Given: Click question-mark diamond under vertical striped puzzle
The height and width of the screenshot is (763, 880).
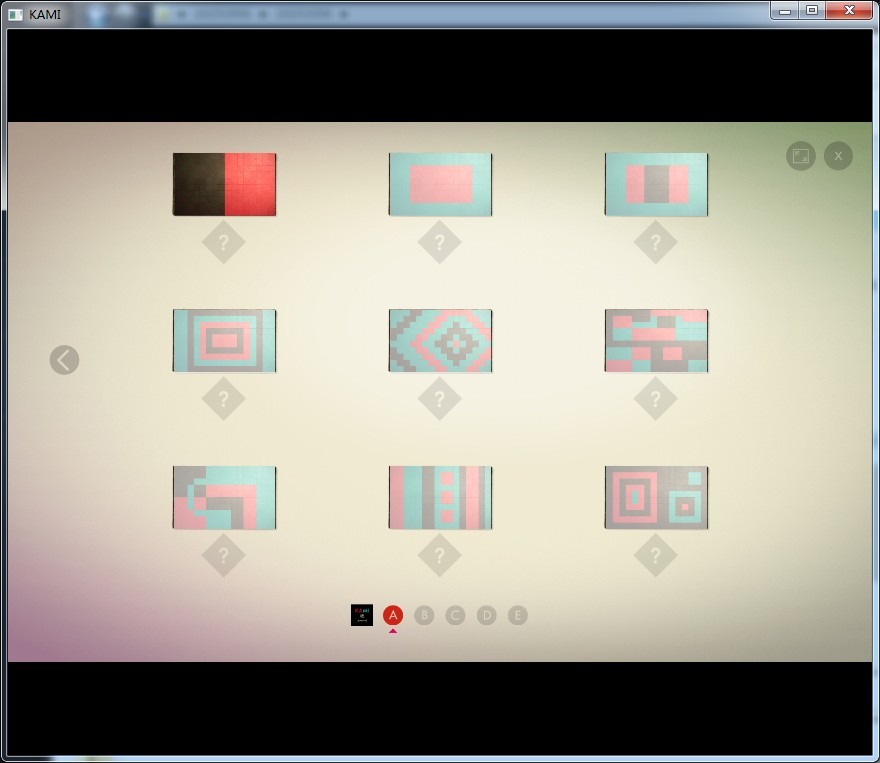Looking at the screenshot, I should (x=439, y=555).
